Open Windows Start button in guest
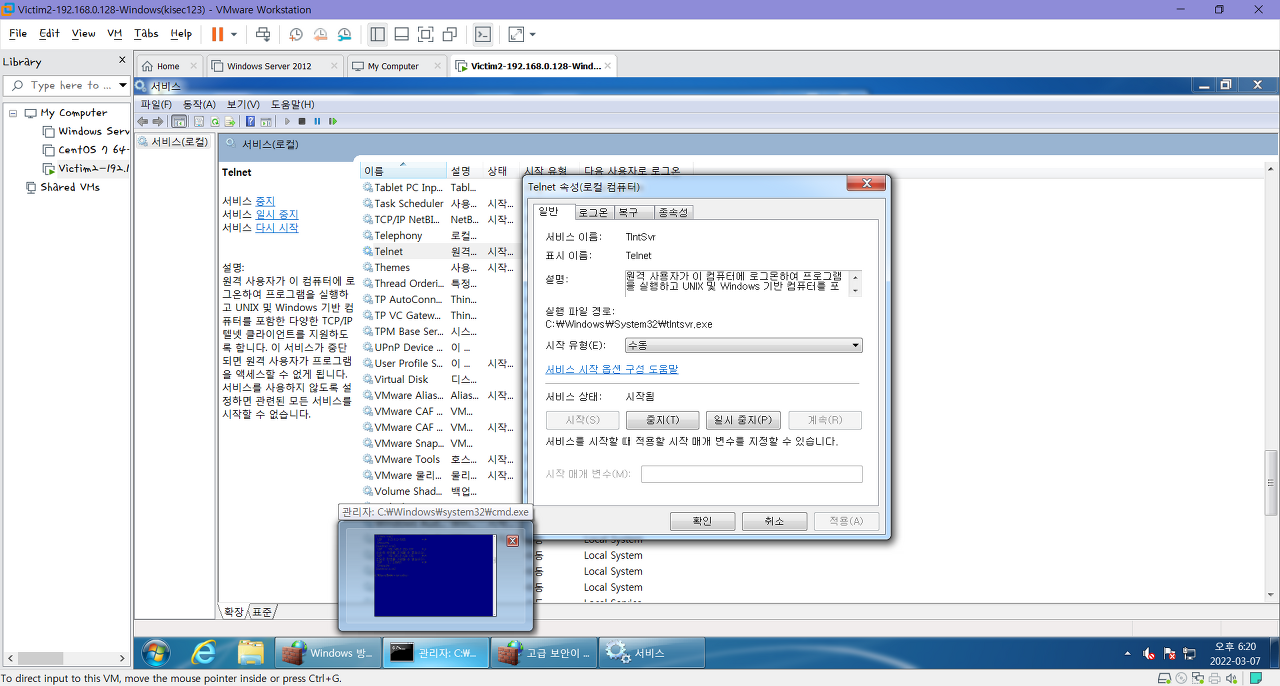Screen dimensions: 1280x686 tap(156, 653)
